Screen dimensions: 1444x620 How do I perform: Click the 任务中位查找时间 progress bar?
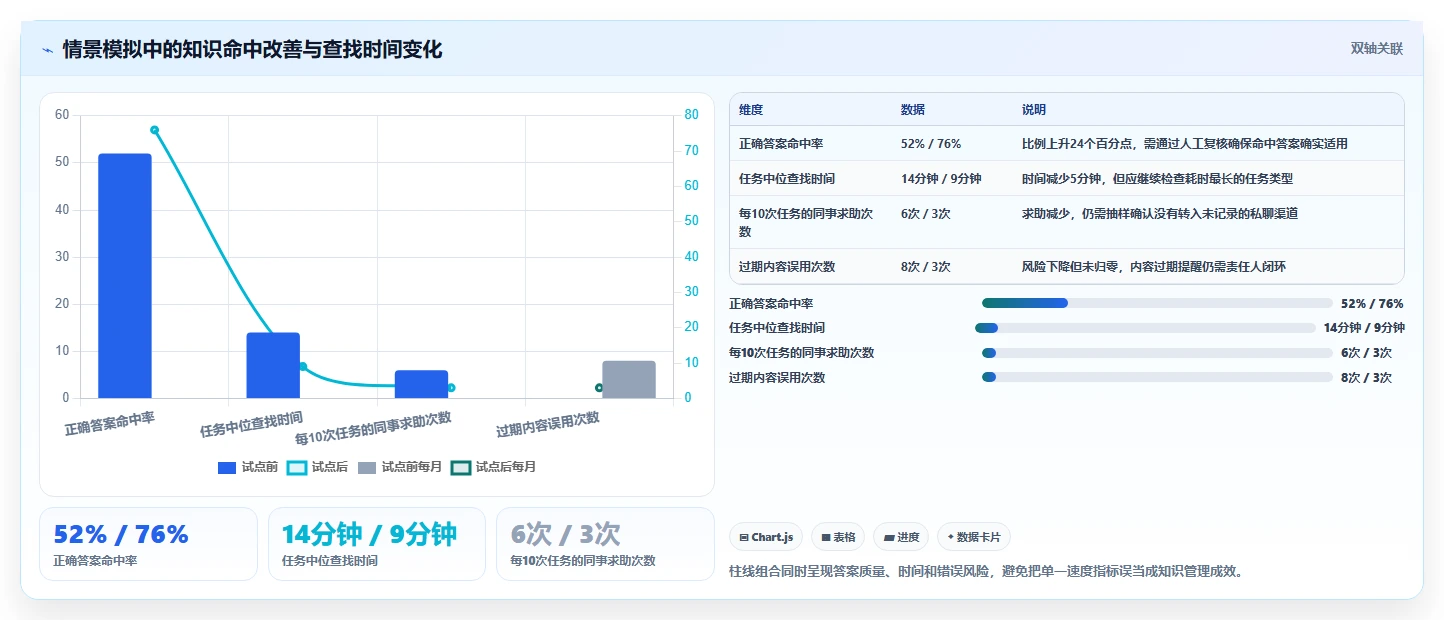1145,328
